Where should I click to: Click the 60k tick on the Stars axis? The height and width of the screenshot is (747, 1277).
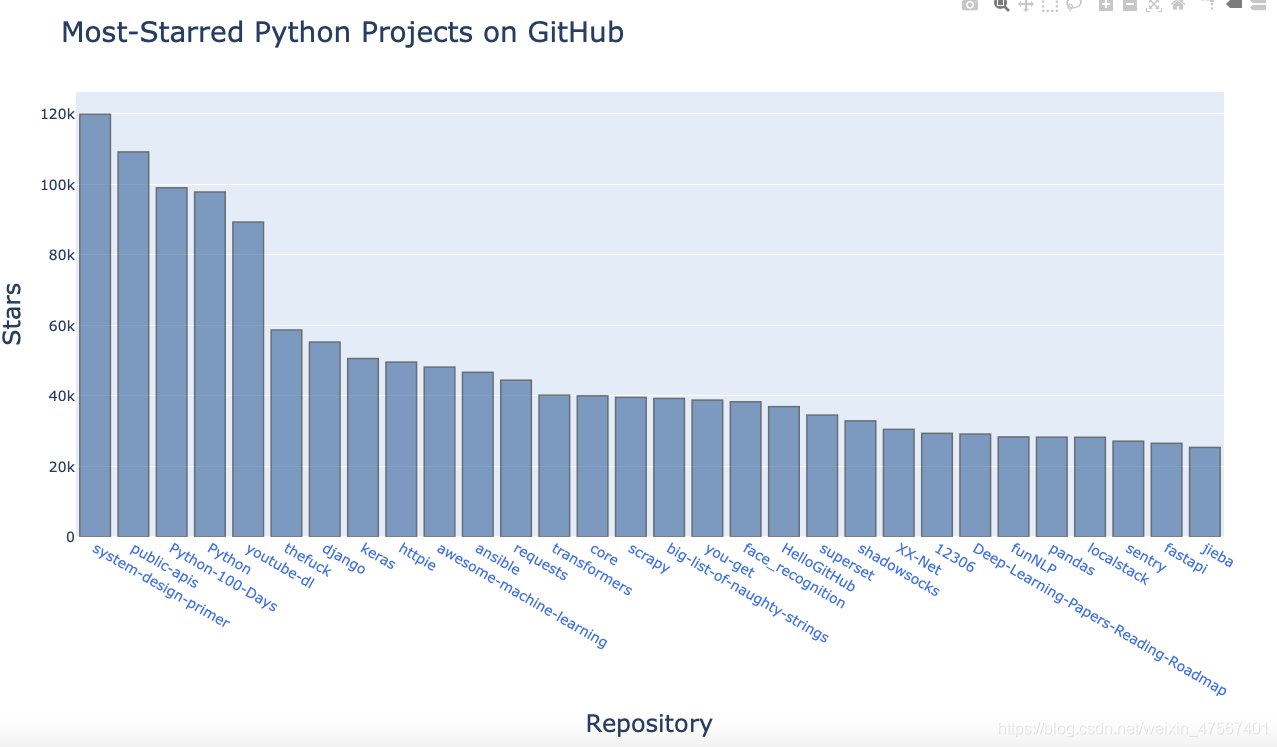[60, 326]
